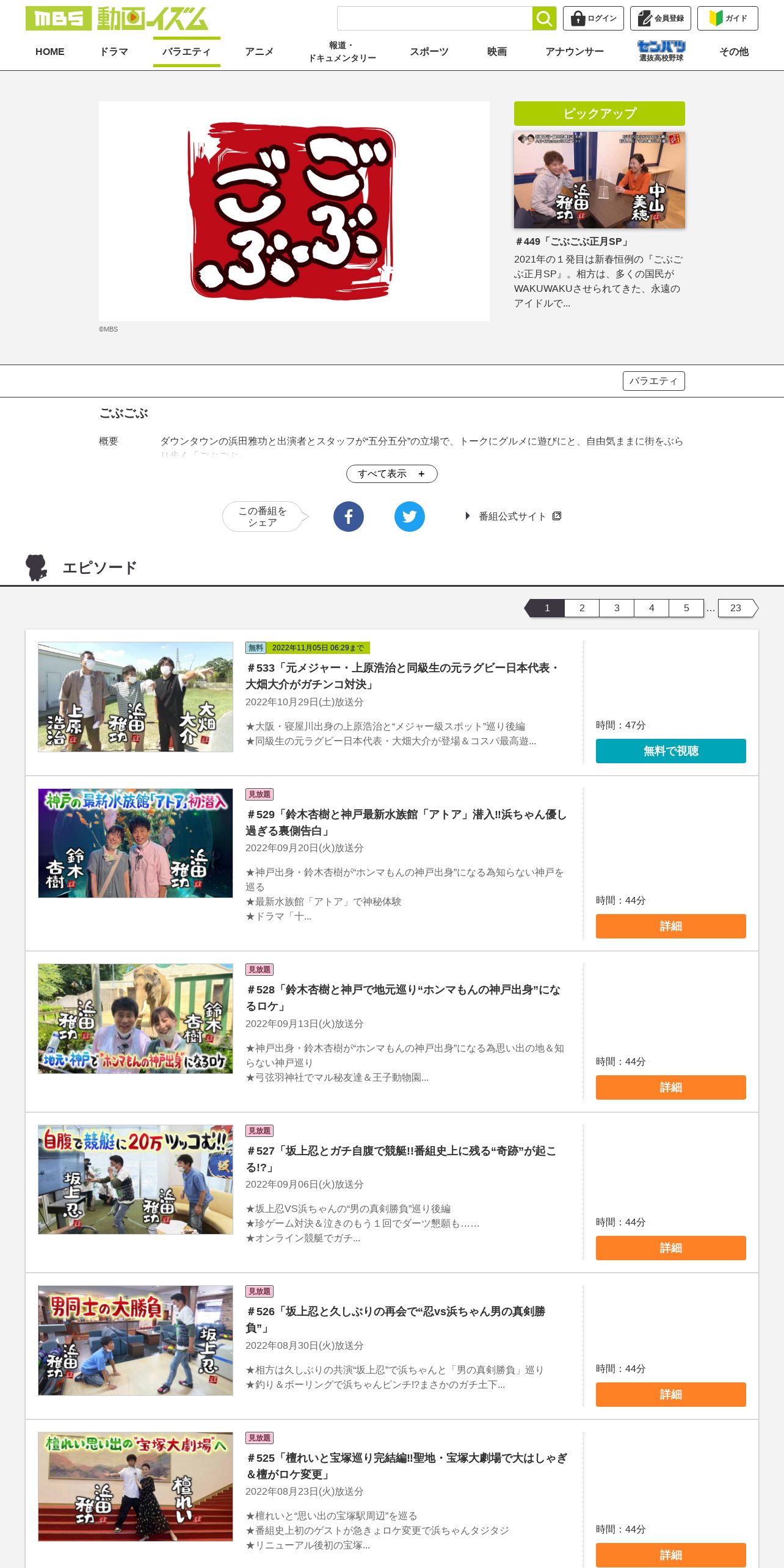Screen dimensions: 784x1568
Task: Open episode #533 title link
Action: pos(402,676)
